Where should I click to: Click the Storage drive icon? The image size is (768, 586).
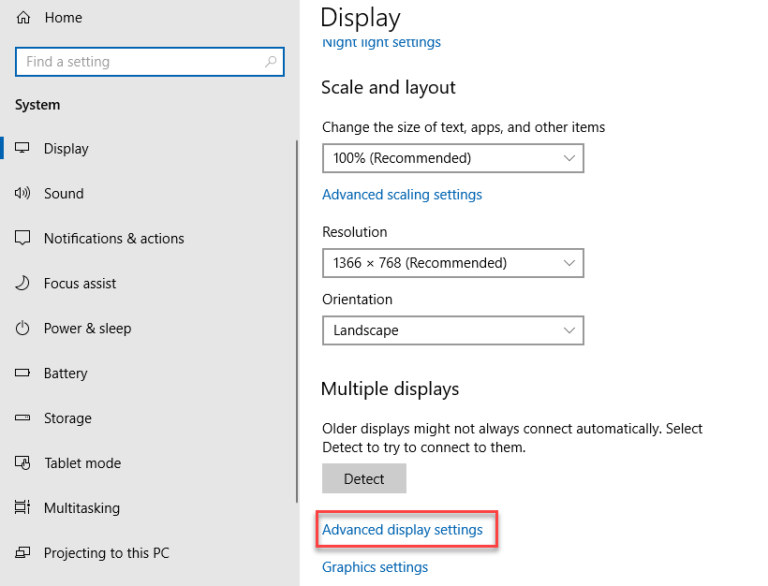click(x=23, y=419)
